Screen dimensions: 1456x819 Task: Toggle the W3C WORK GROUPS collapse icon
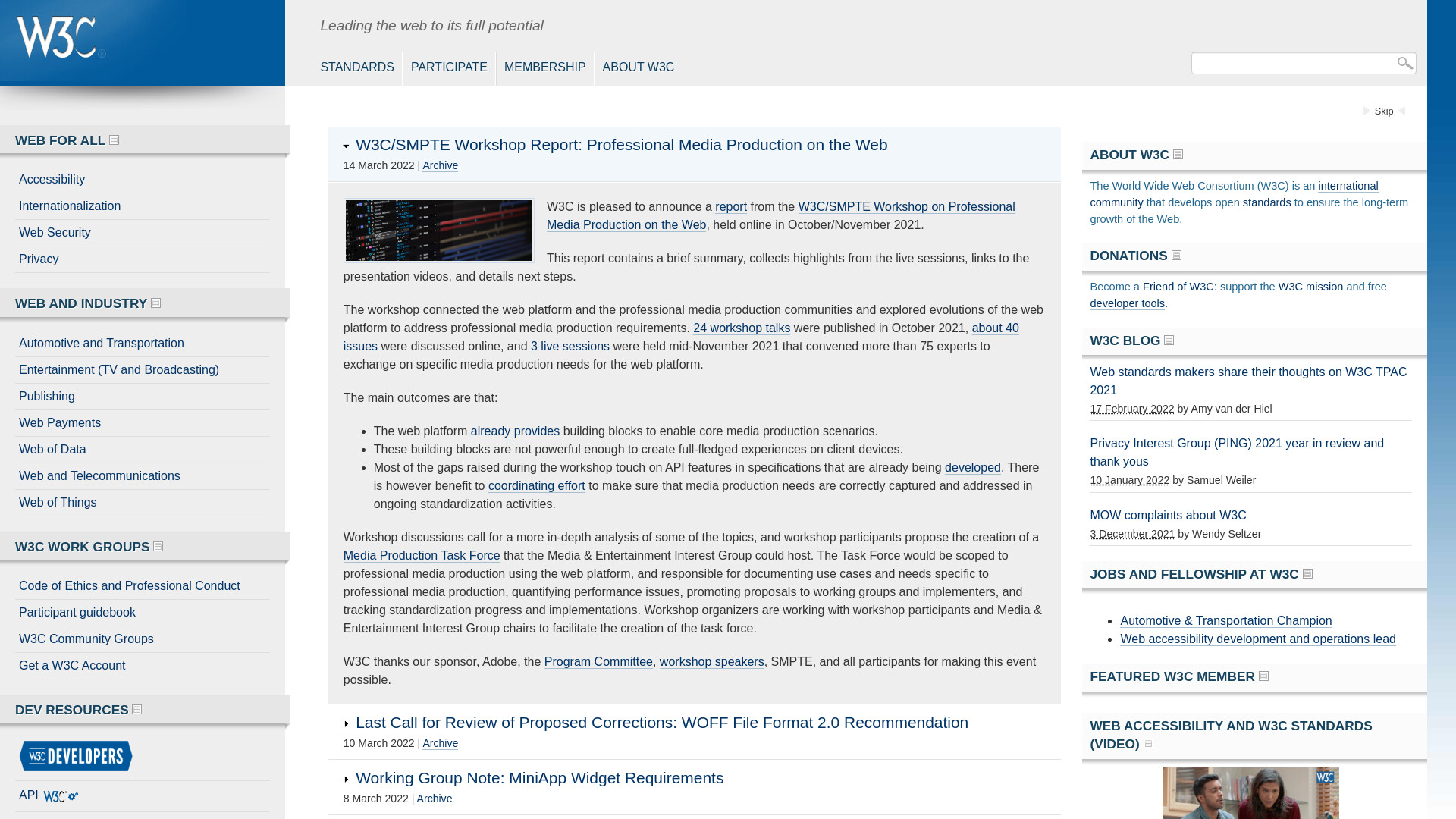tap(158, 547)
